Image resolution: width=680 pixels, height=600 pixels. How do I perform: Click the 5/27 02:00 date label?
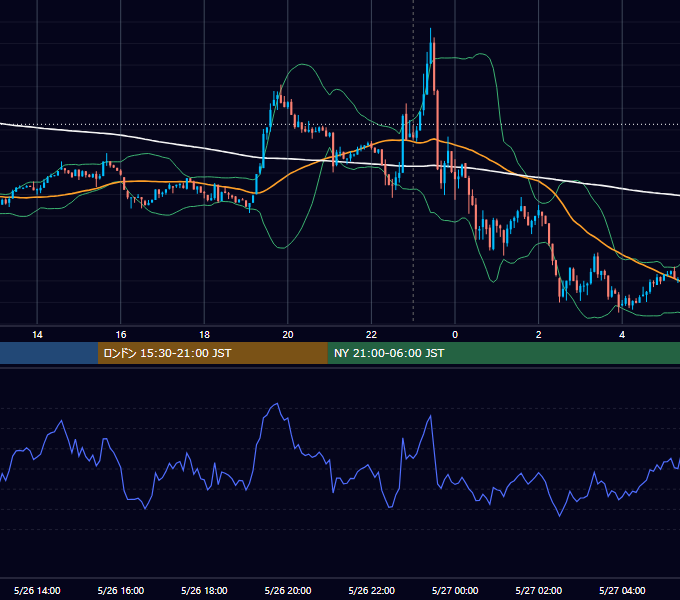(539, 590)
